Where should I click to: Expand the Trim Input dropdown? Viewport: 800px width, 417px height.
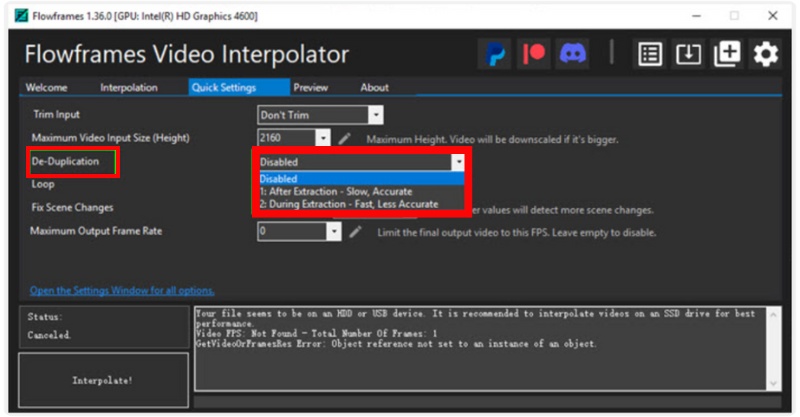point(375,115)
